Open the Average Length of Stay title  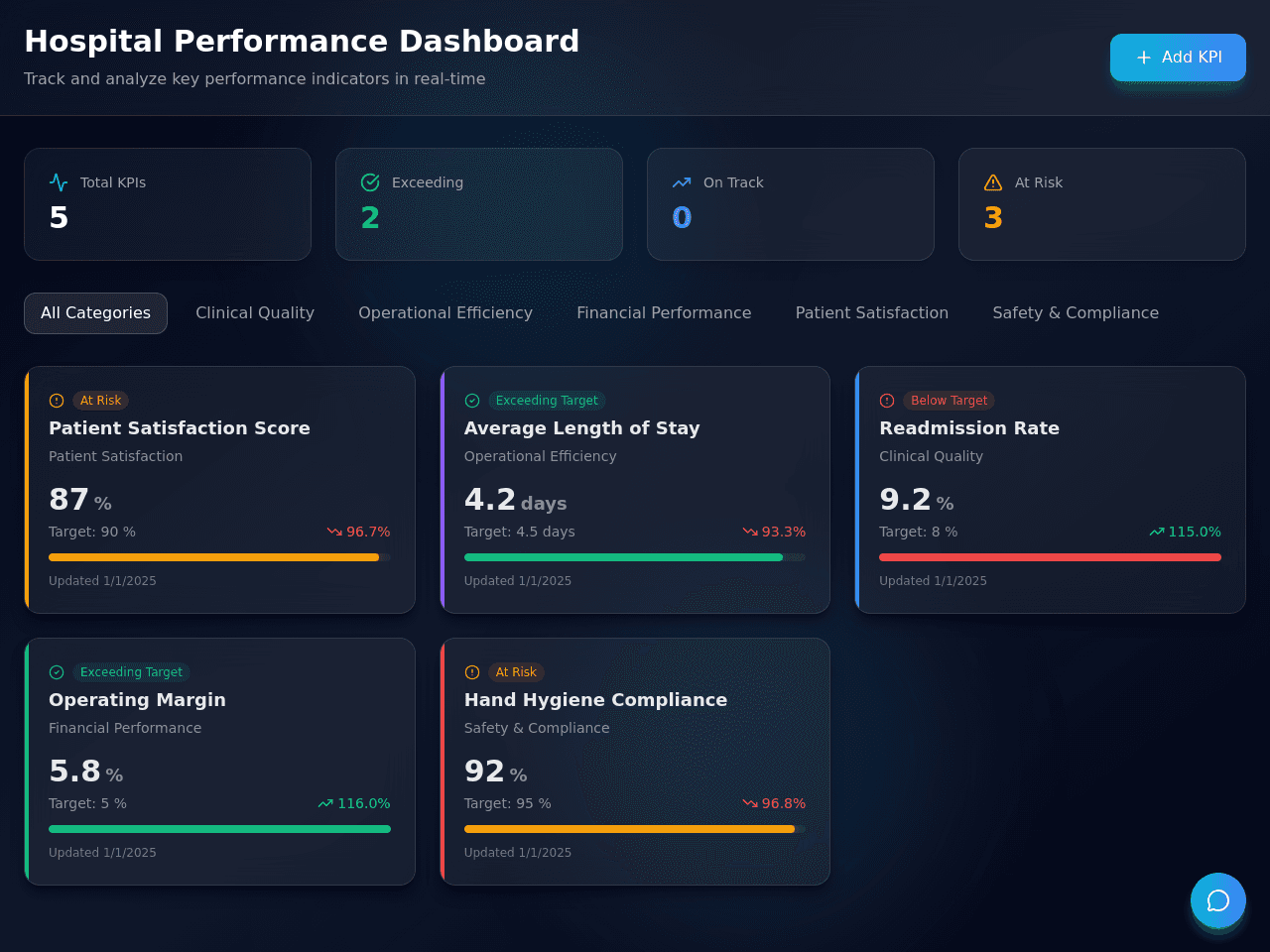click(582, 428)
